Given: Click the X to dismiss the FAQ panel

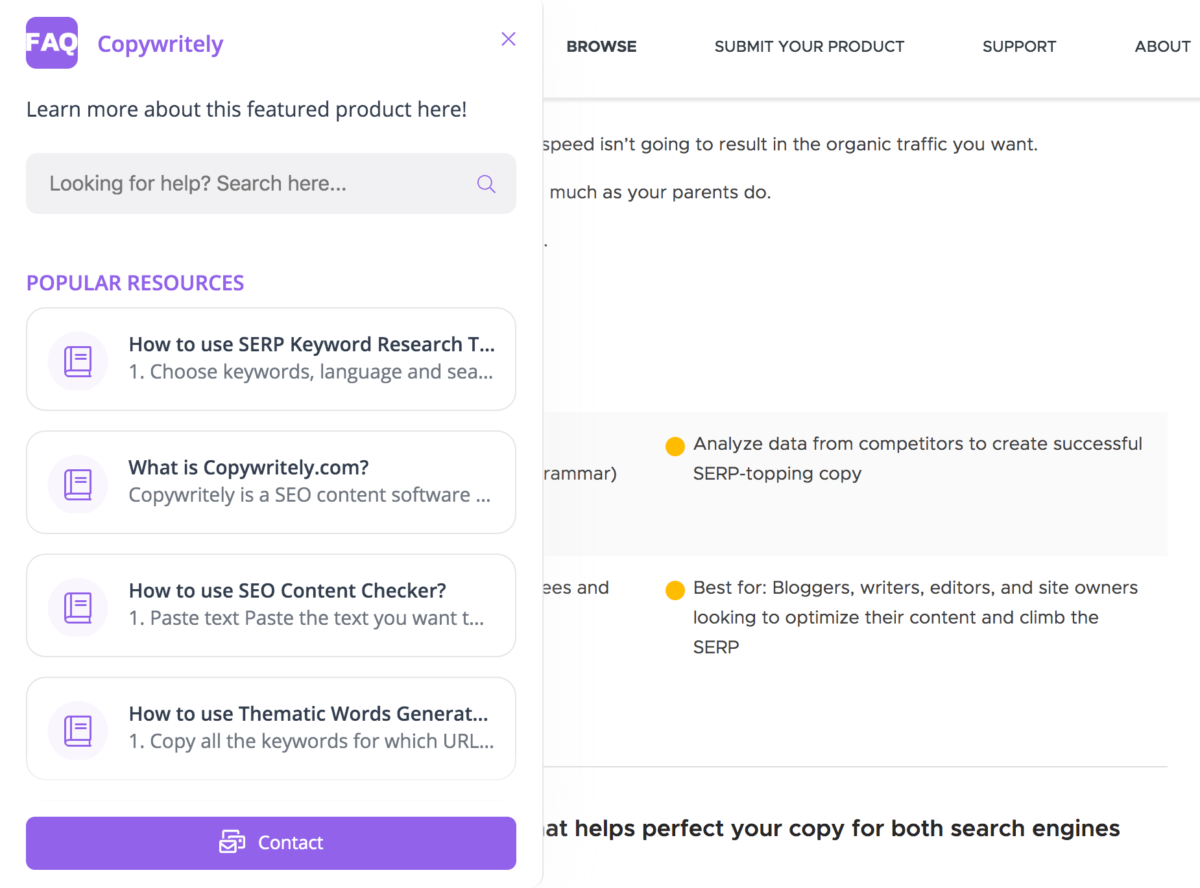Looking at the screenshot, I should (x=508, y=39).
